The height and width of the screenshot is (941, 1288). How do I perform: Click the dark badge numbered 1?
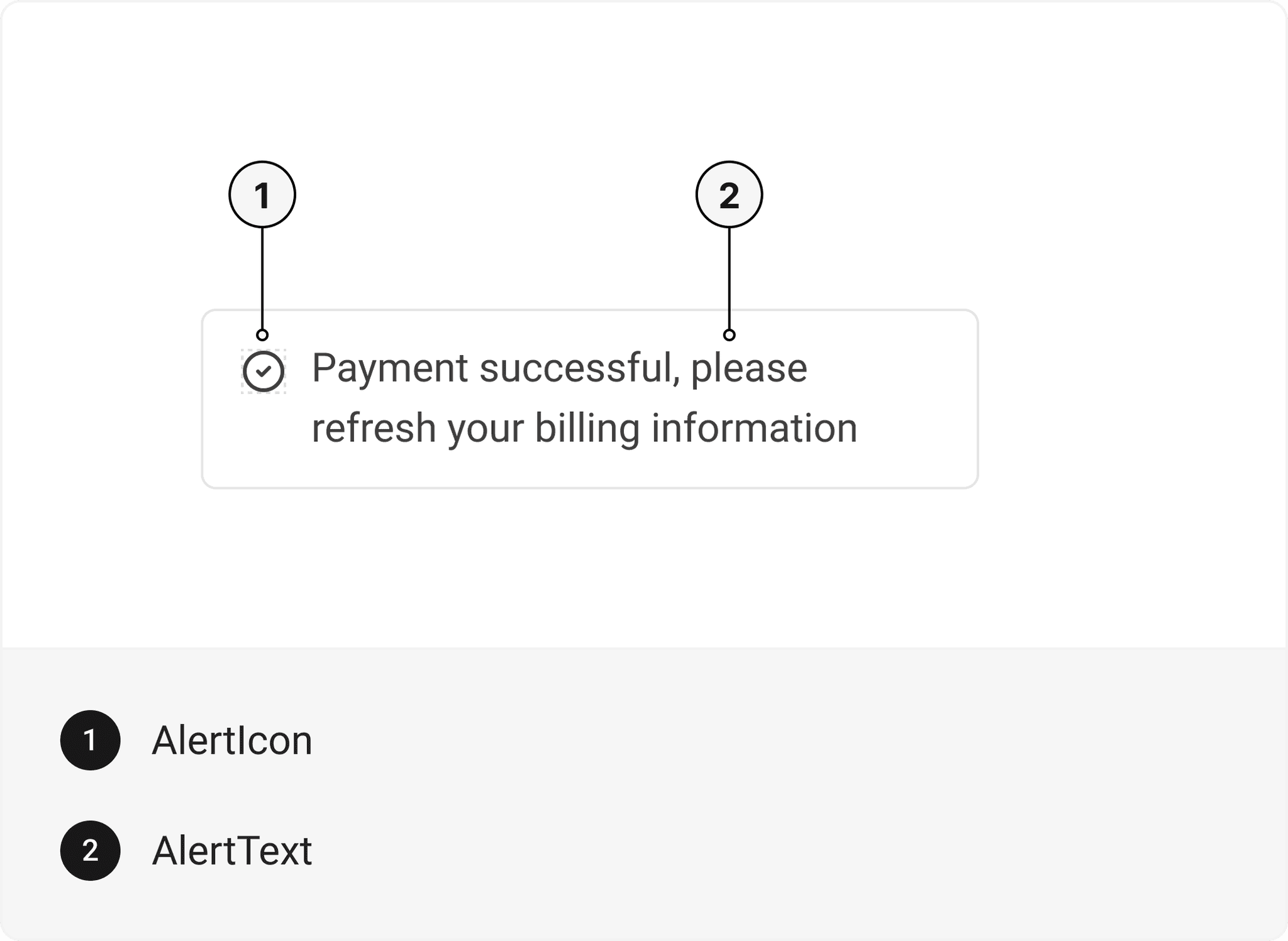[x=90, y=740]
